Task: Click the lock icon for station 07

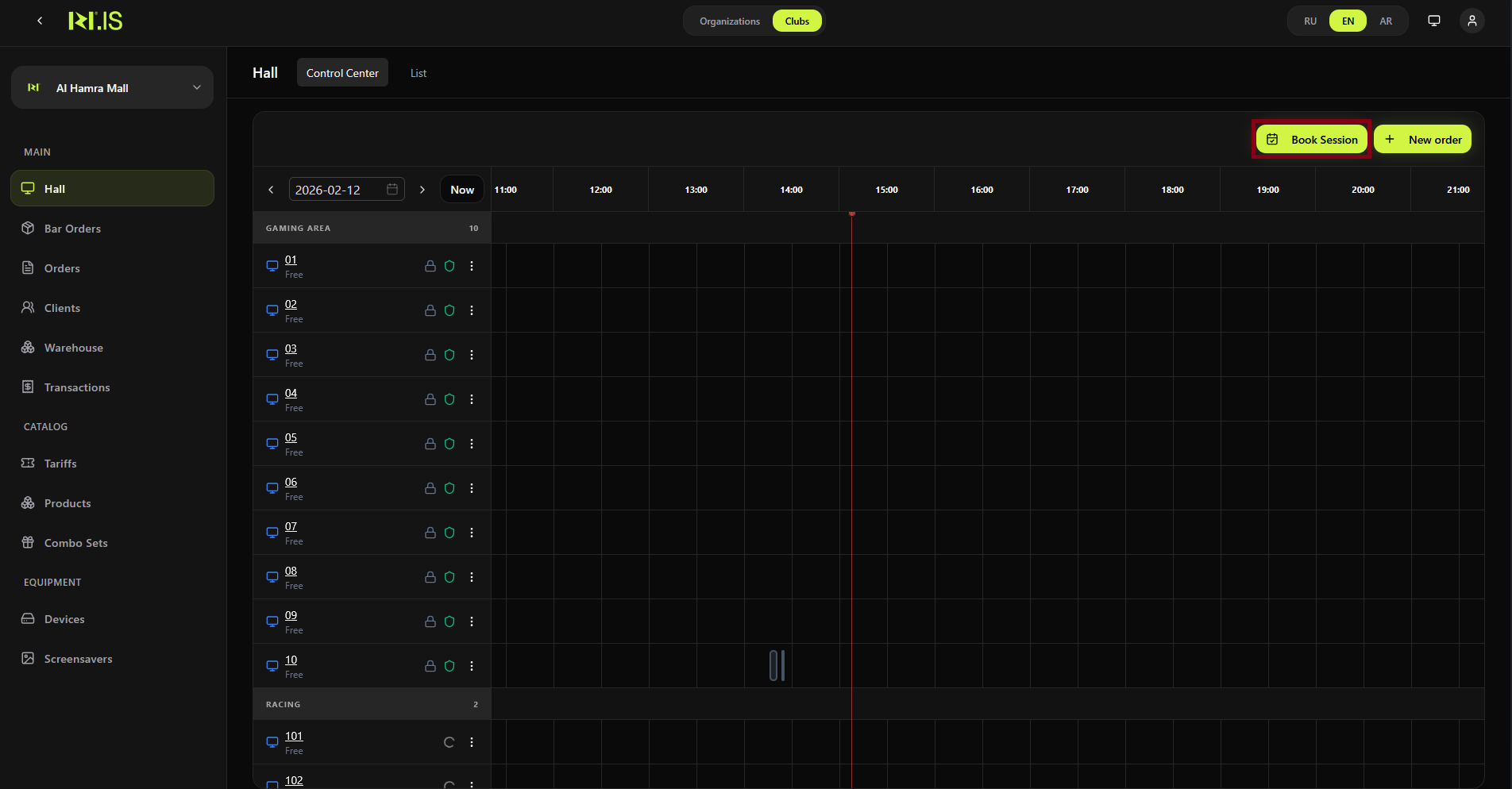Action: tap(430, 533)
